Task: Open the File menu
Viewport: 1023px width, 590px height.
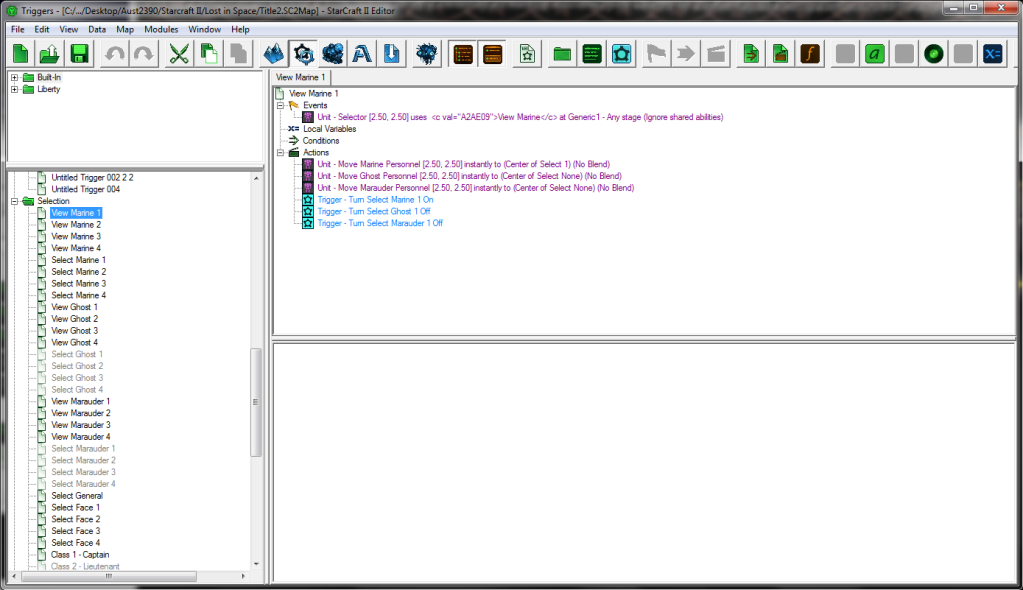Action: (18, 29)
